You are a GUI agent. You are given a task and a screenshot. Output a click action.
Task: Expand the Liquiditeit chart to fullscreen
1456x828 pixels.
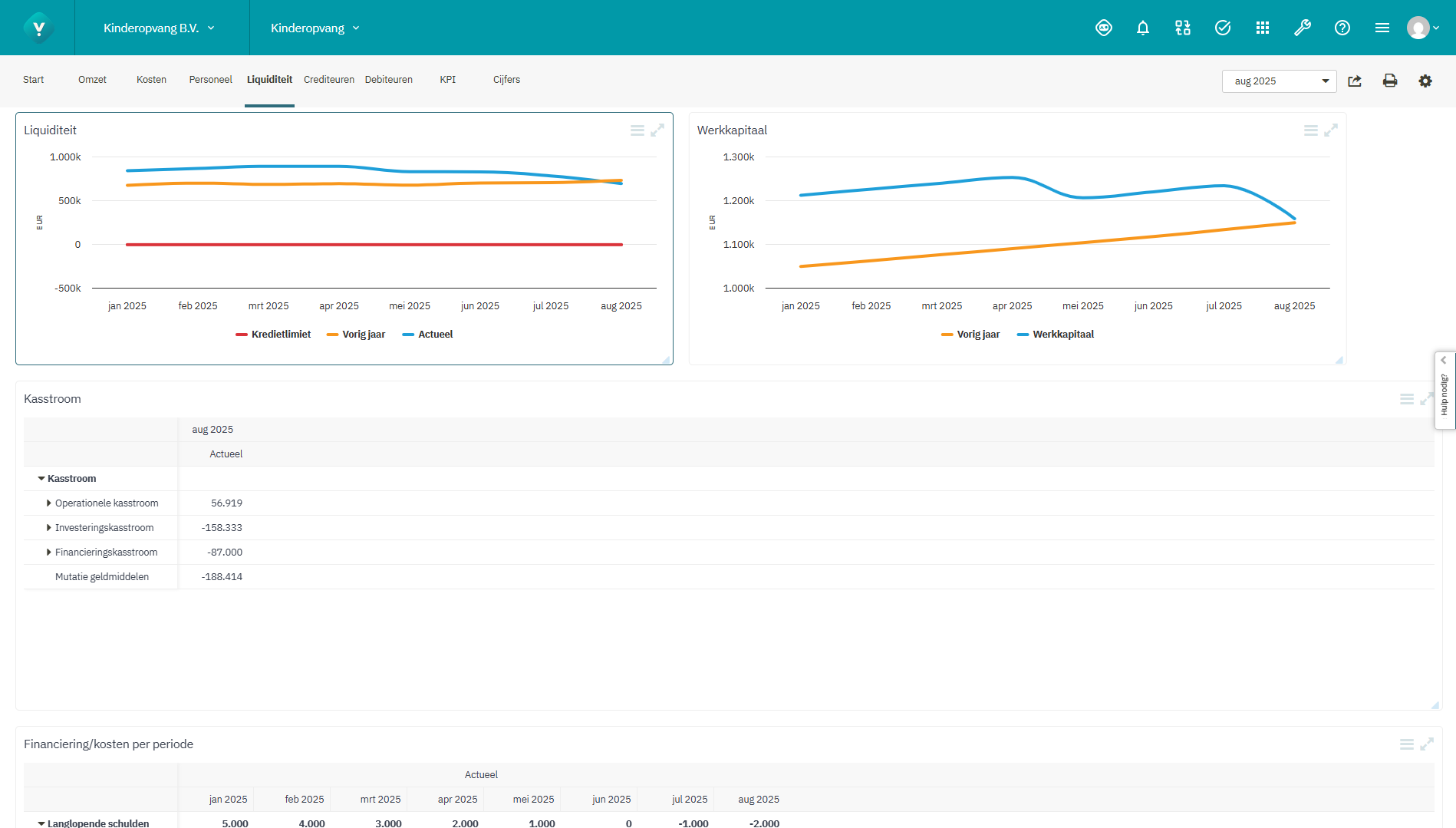[x=657, y=130]
